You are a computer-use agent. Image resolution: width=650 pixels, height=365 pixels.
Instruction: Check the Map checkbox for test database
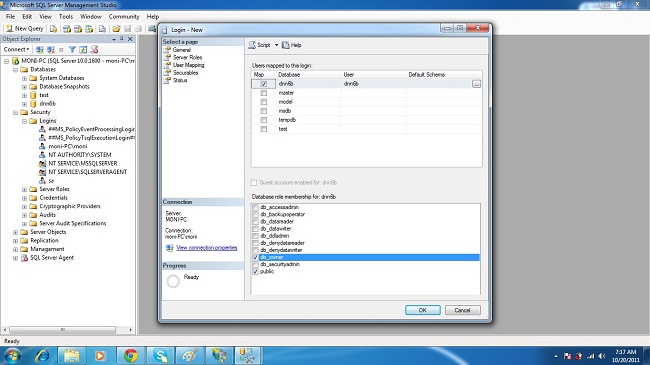click(264, 129)
